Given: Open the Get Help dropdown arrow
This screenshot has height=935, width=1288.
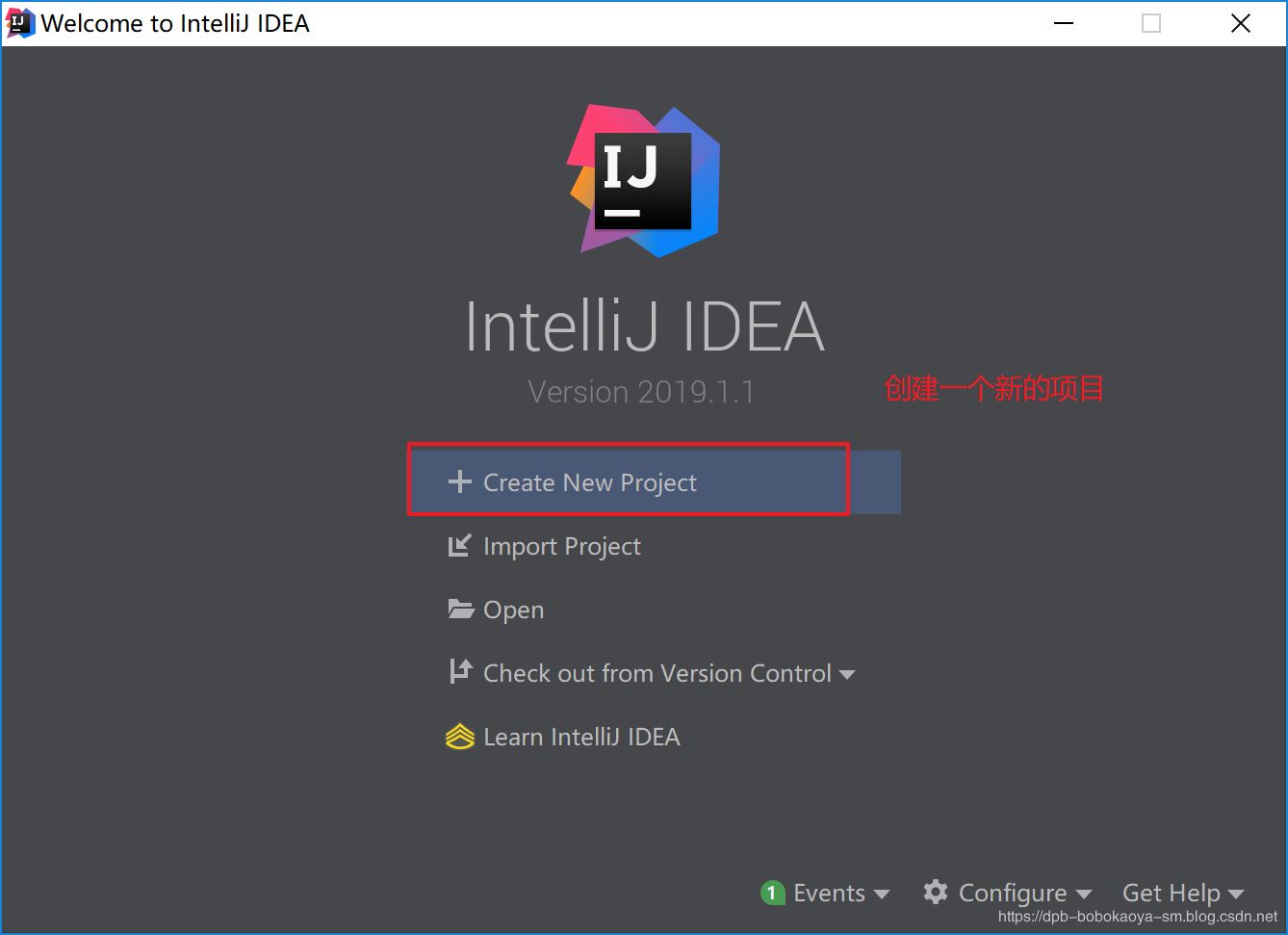Looking at the screenshot, I should coord(1236,895).
